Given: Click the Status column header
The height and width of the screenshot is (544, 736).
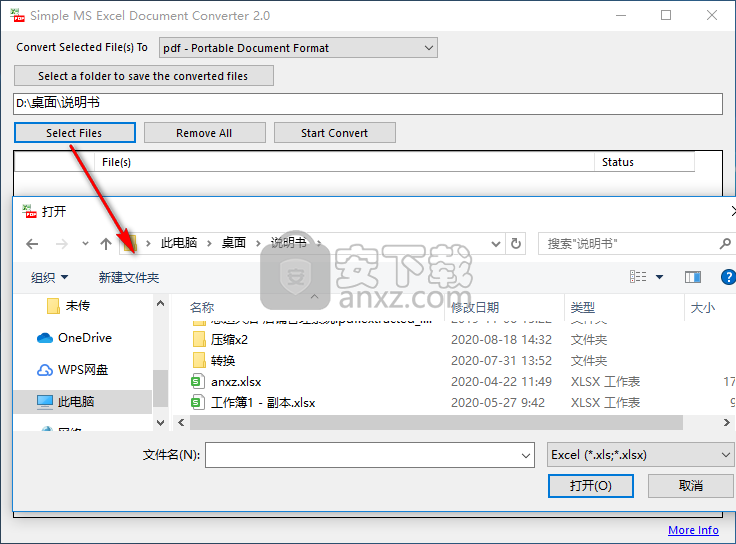Looking at the screenshot, I should click(x=644, y=162).
